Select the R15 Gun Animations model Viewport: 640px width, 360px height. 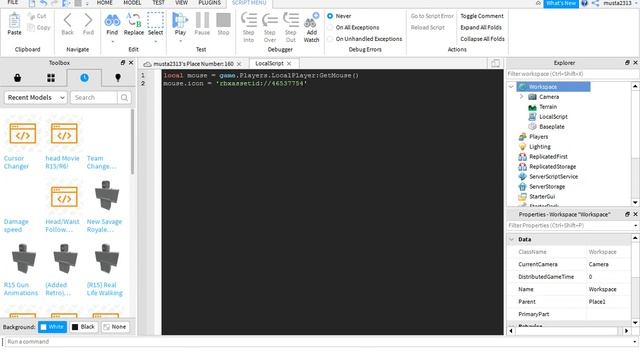click(x=23, y=259)
